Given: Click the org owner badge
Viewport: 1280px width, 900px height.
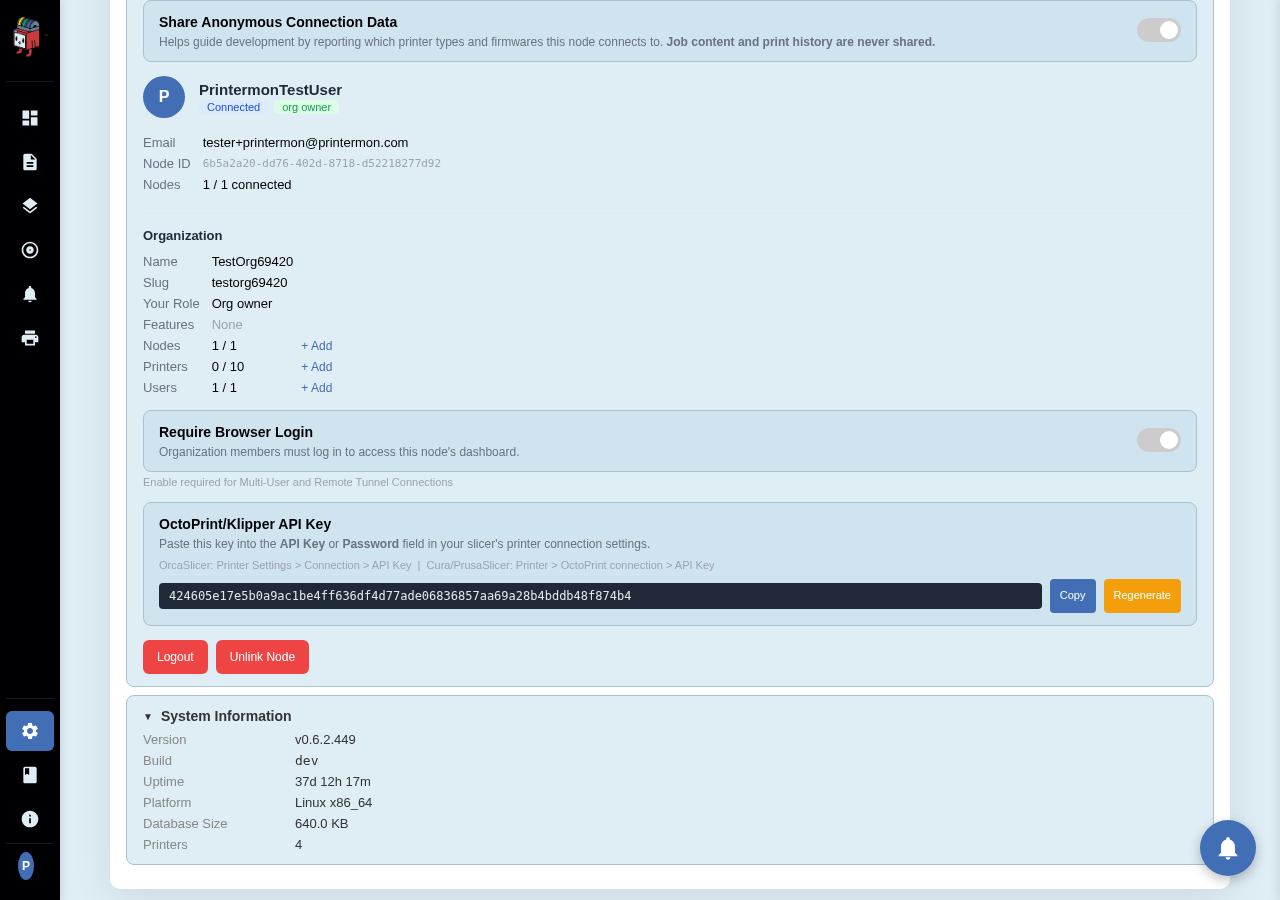Looking at the screenshot, I should tap(306, 107).
